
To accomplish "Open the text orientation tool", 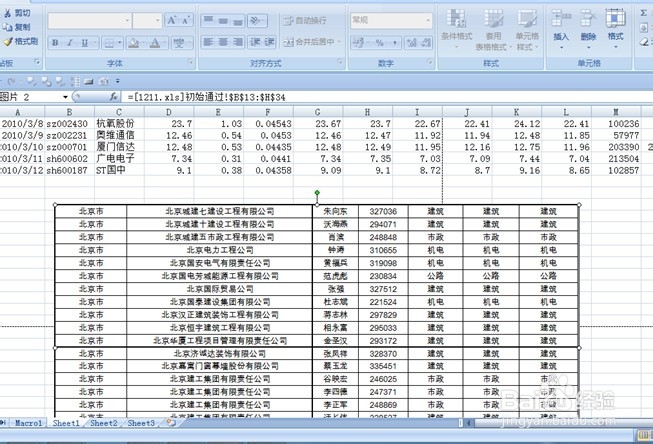I will coord(255,20).
